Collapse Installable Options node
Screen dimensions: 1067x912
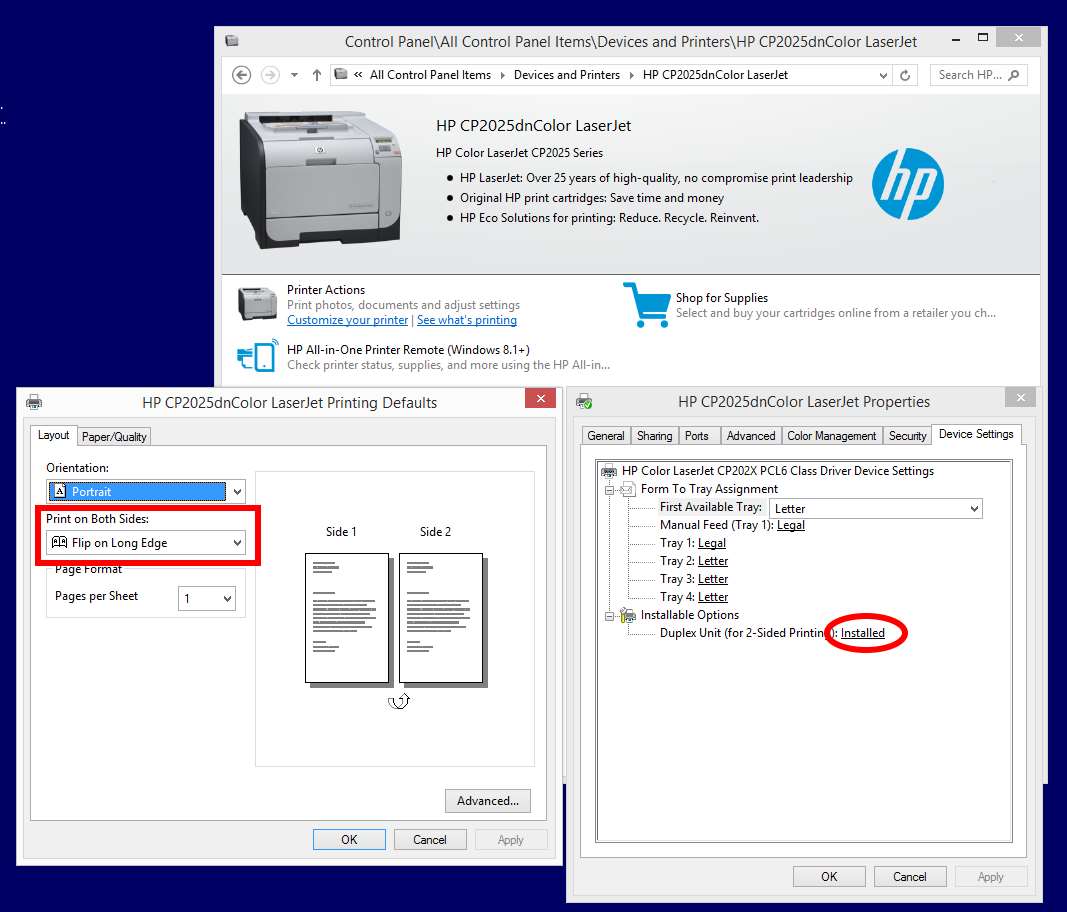coord(610,615)
